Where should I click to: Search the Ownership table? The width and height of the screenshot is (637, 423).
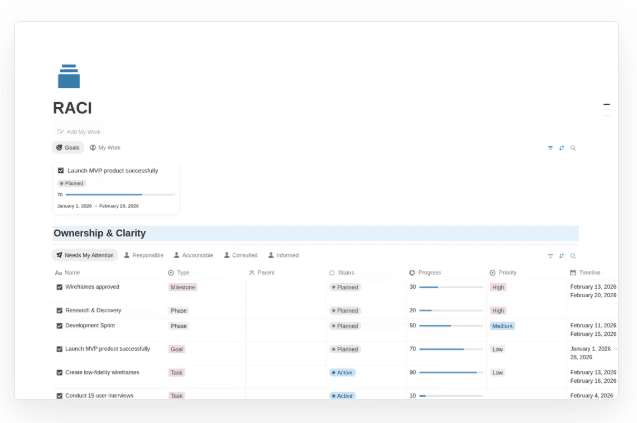[573, 256]
